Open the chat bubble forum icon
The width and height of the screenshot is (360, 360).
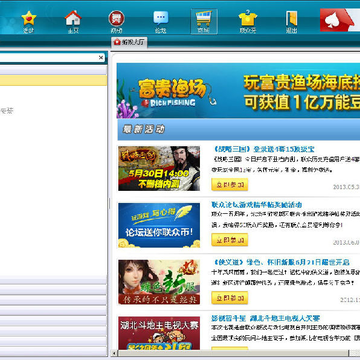coord(161,18)
